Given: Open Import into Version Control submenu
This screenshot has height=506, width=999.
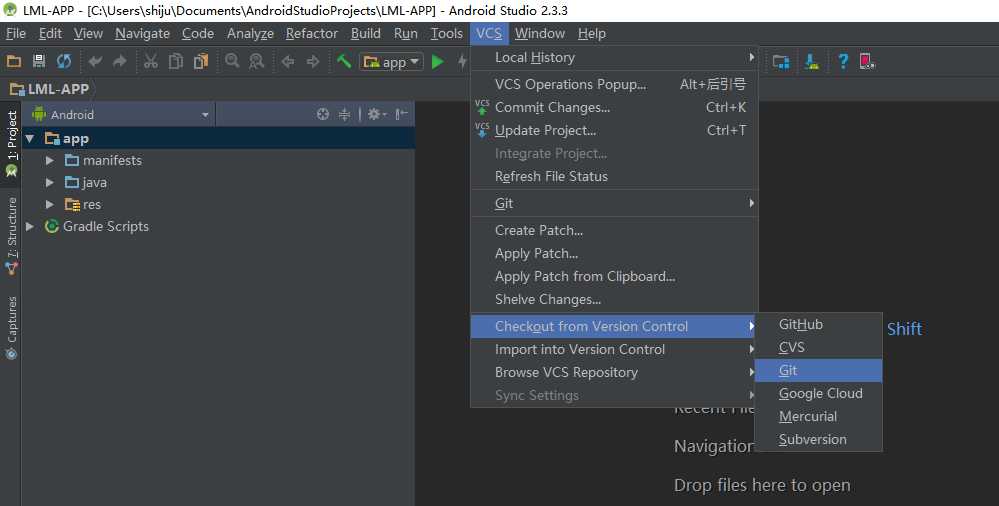Looking at the screenshot, I should [614, 349].
